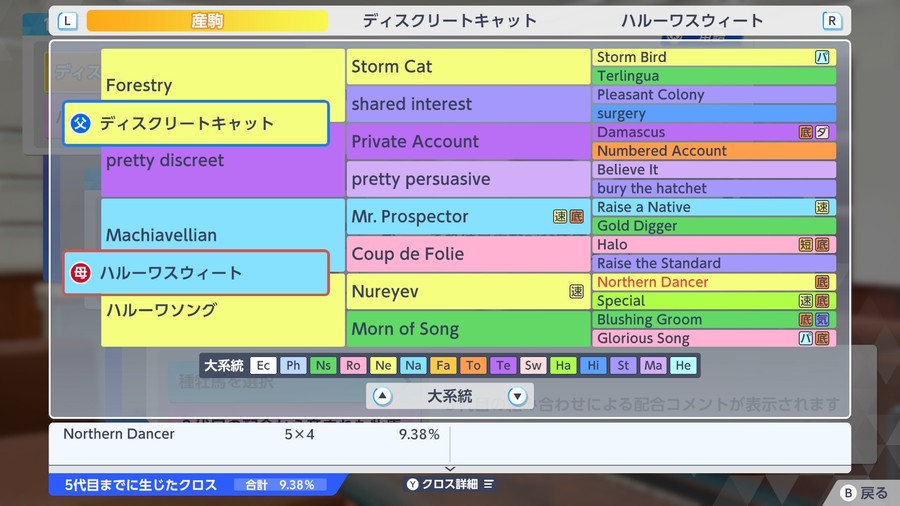This screenshot has width=900, height=506.
Task: Switch to the ハルーワスウィート tab
Action: tap(692, 21)
